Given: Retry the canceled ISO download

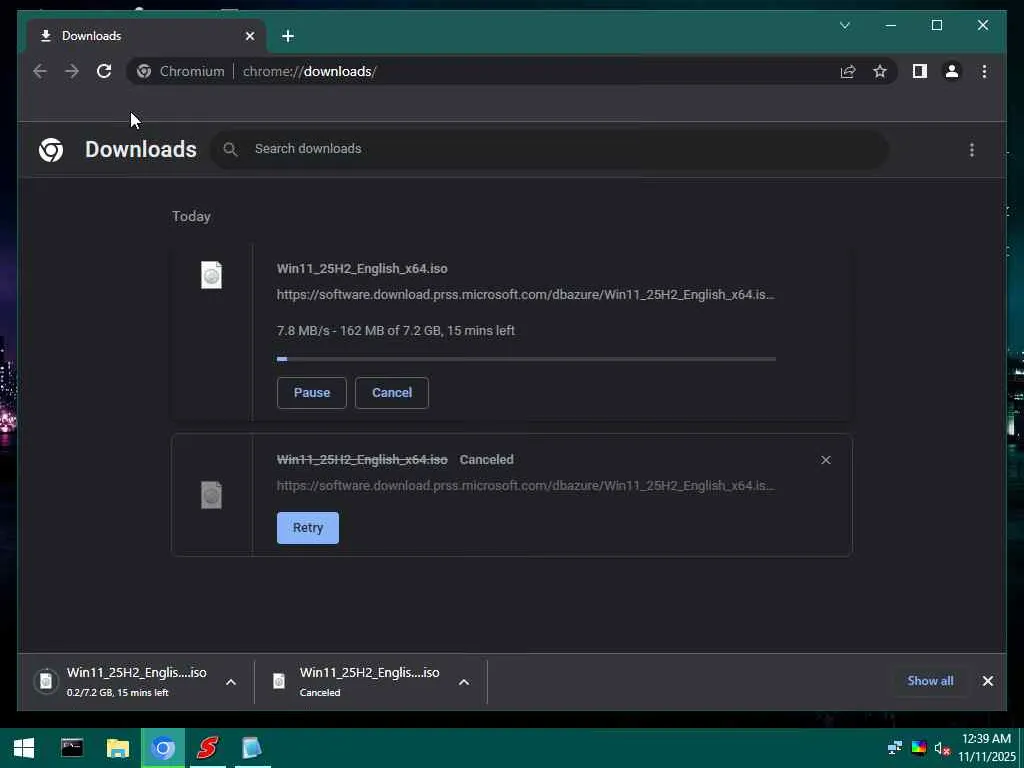Looking at the screenshot, I should click(x=308, y=528).
